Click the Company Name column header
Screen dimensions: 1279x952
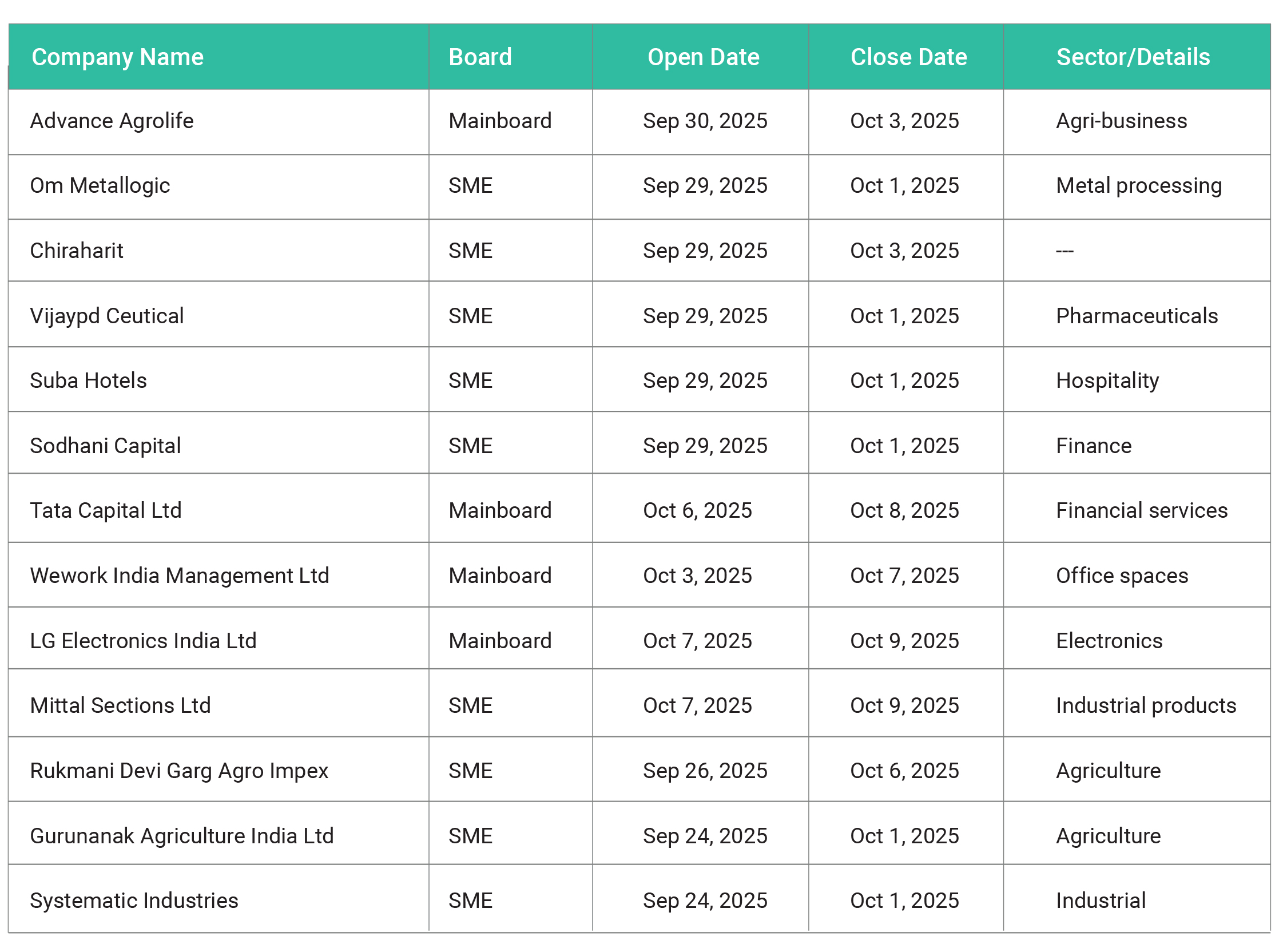tap(117, 57)
